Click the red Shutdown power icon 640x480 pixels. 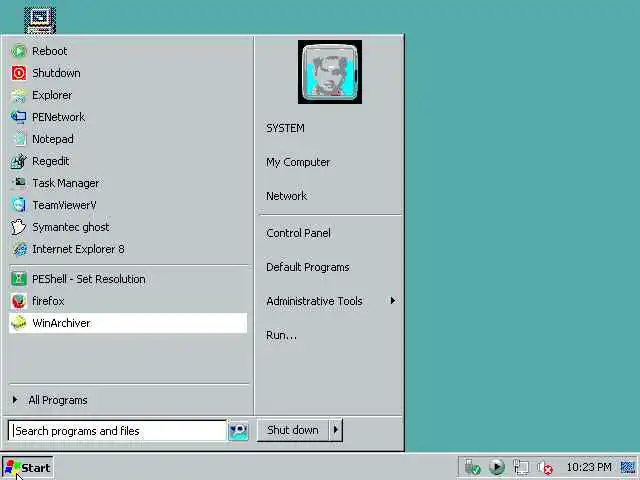pyautogui.click(x=18, y=73)
